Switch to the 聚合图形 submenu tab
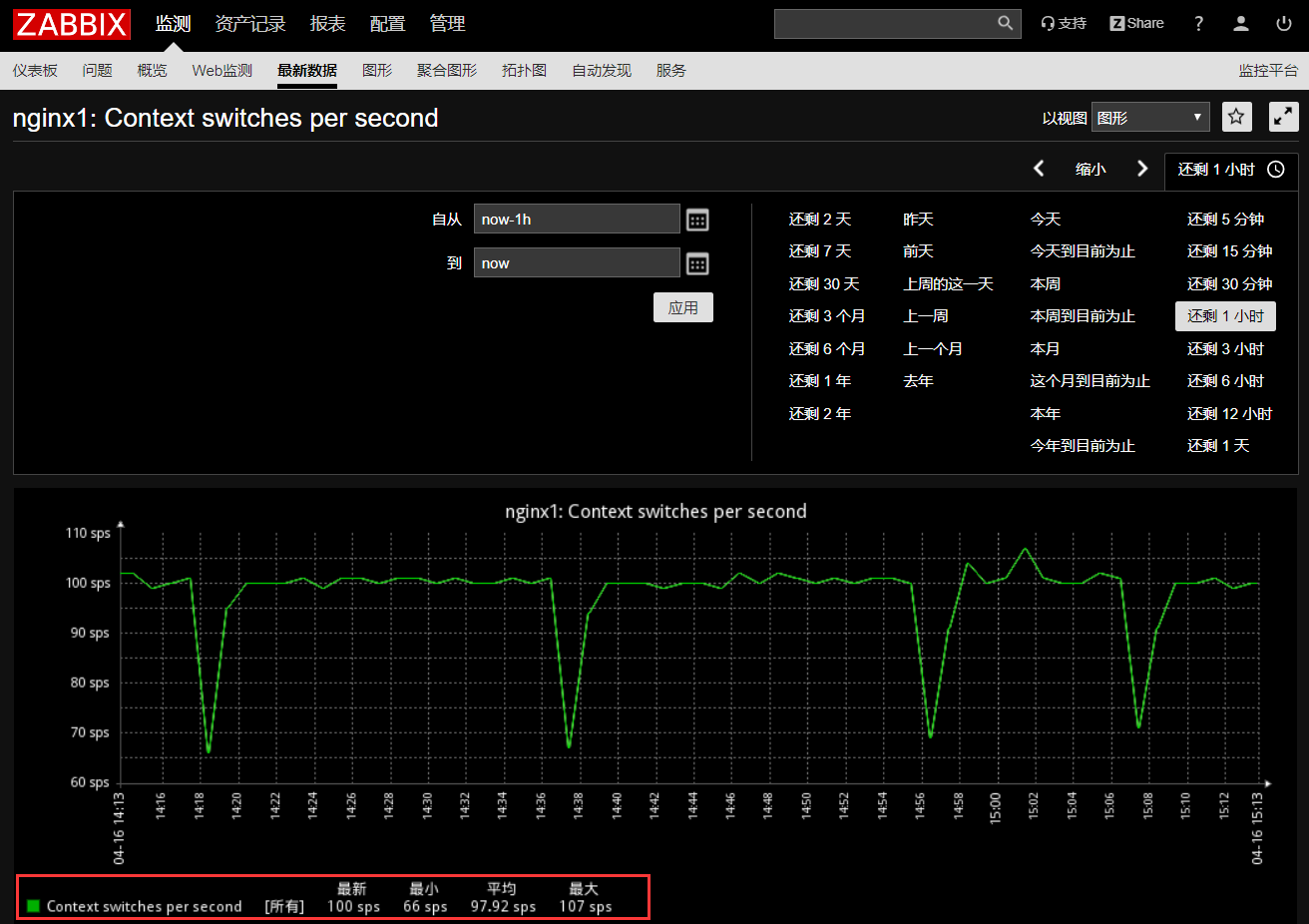 446,70
